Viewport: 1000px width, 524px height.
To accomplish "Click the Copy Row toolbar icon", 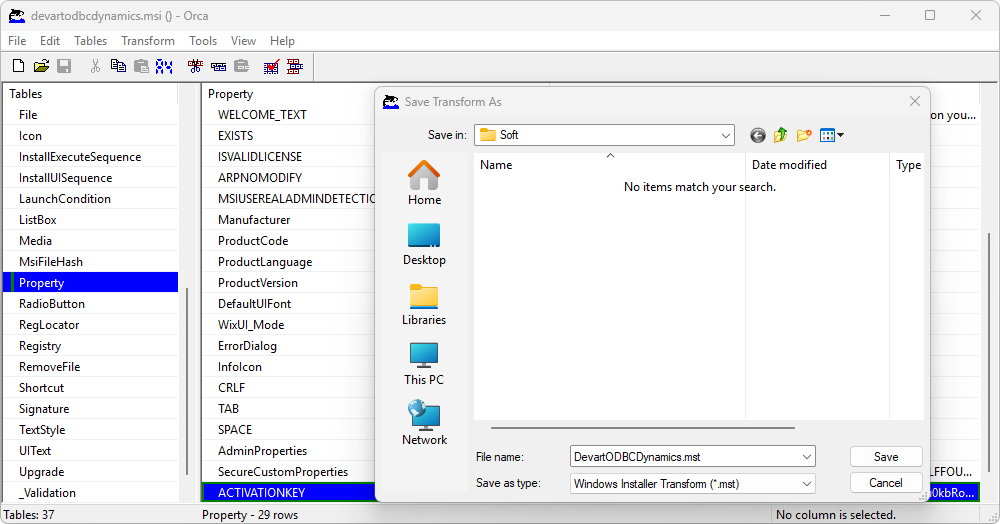I will coord(218,66).
